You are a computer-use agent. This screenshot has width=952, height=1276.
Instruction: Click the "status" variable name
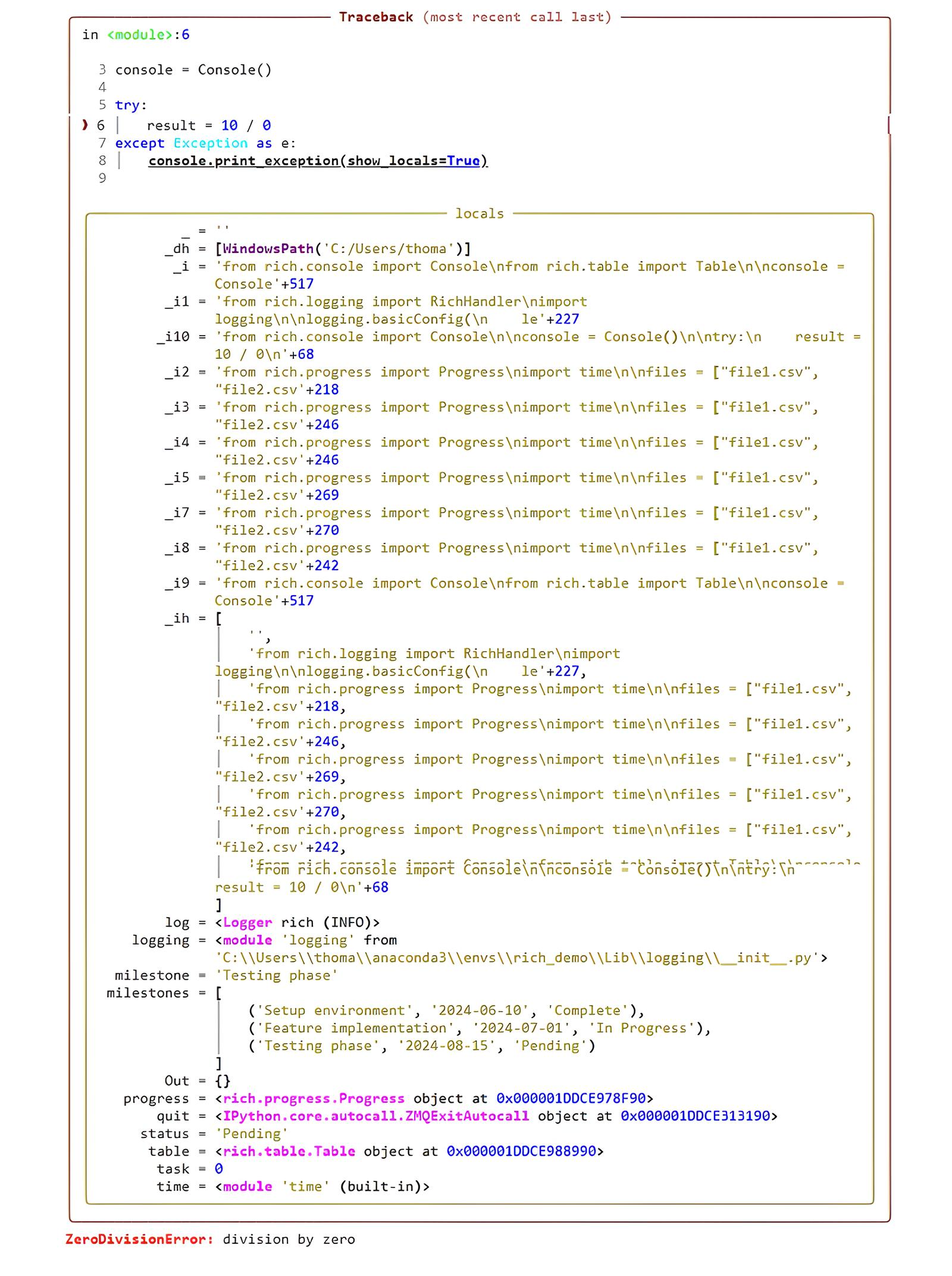pyautogui.click(x=165, y=1134)
